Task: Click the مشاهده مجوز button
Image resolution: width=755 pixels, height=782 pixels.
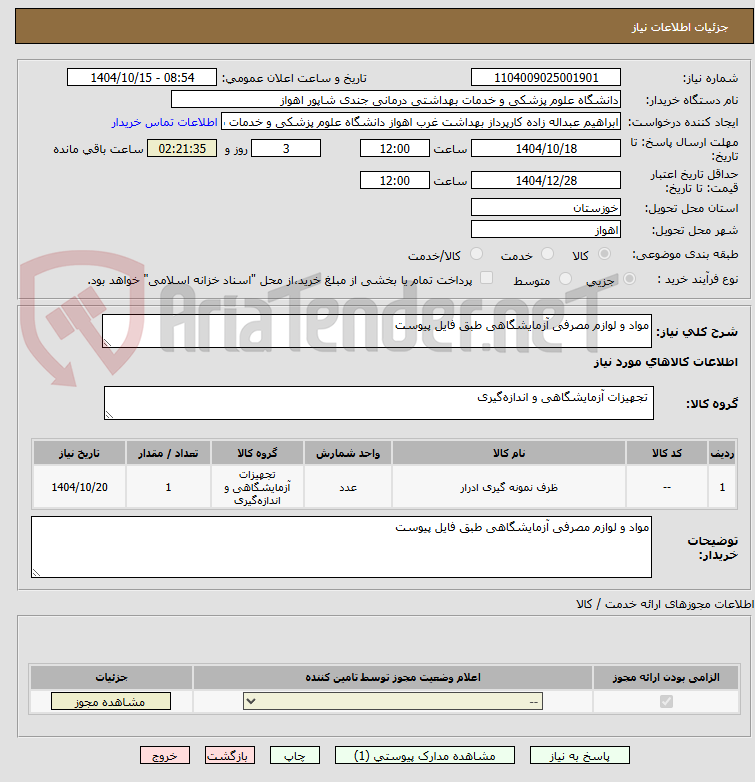Action: 111,702
